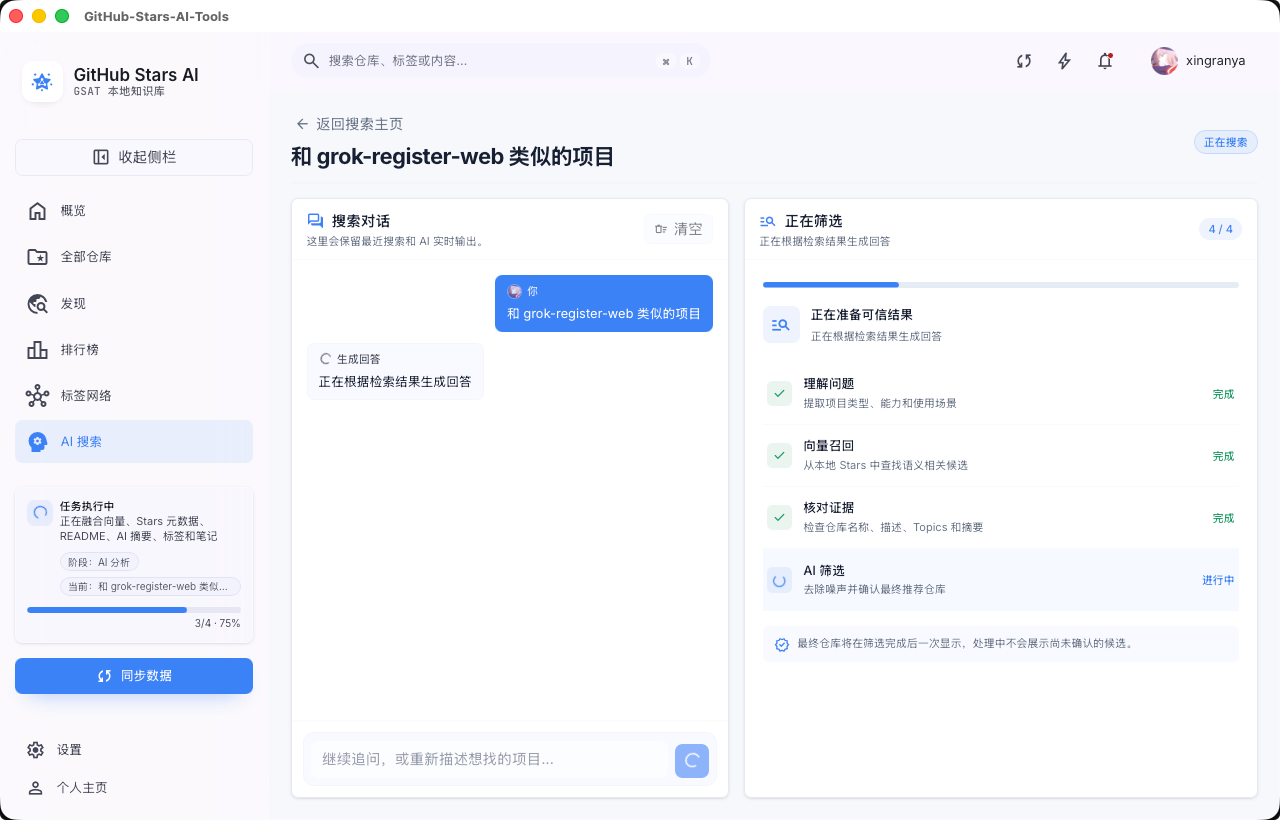Click the ⌘ K shortcut hint

coord(677,61)
